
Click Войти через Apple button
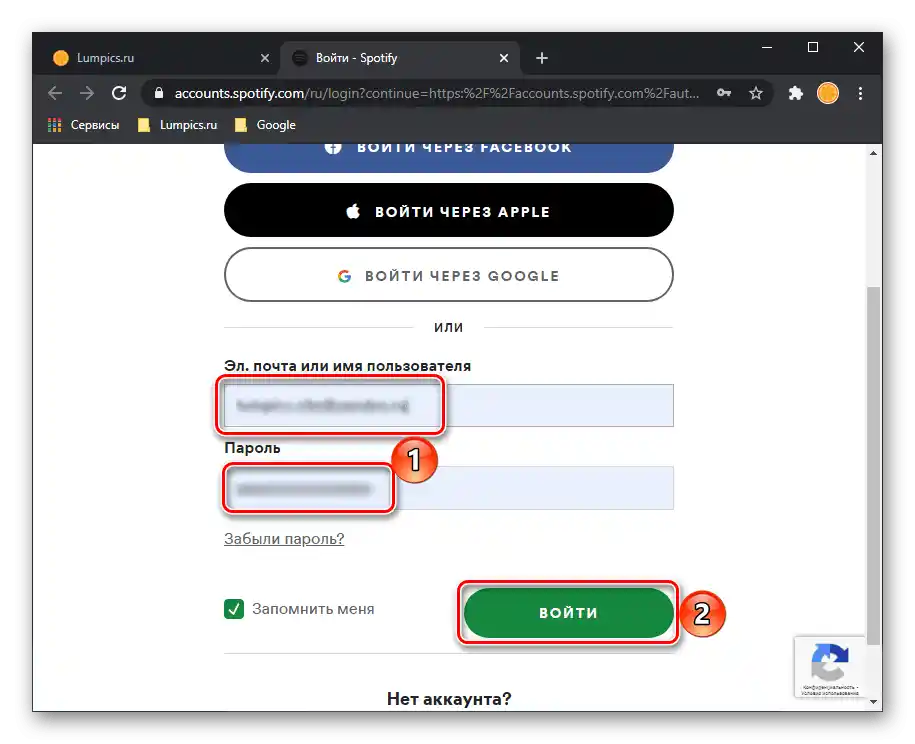[x=449, y=210]
